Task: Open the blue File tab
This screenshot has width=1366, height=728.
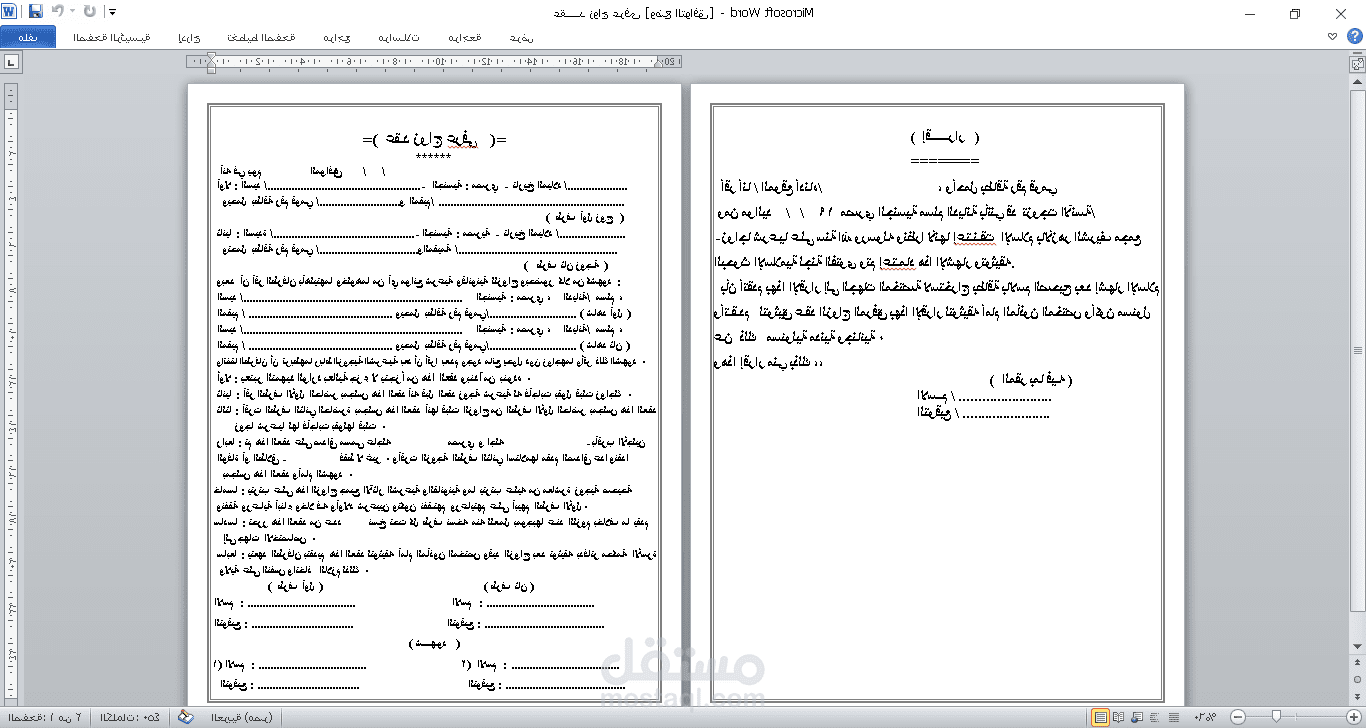Action: [29, 37]
